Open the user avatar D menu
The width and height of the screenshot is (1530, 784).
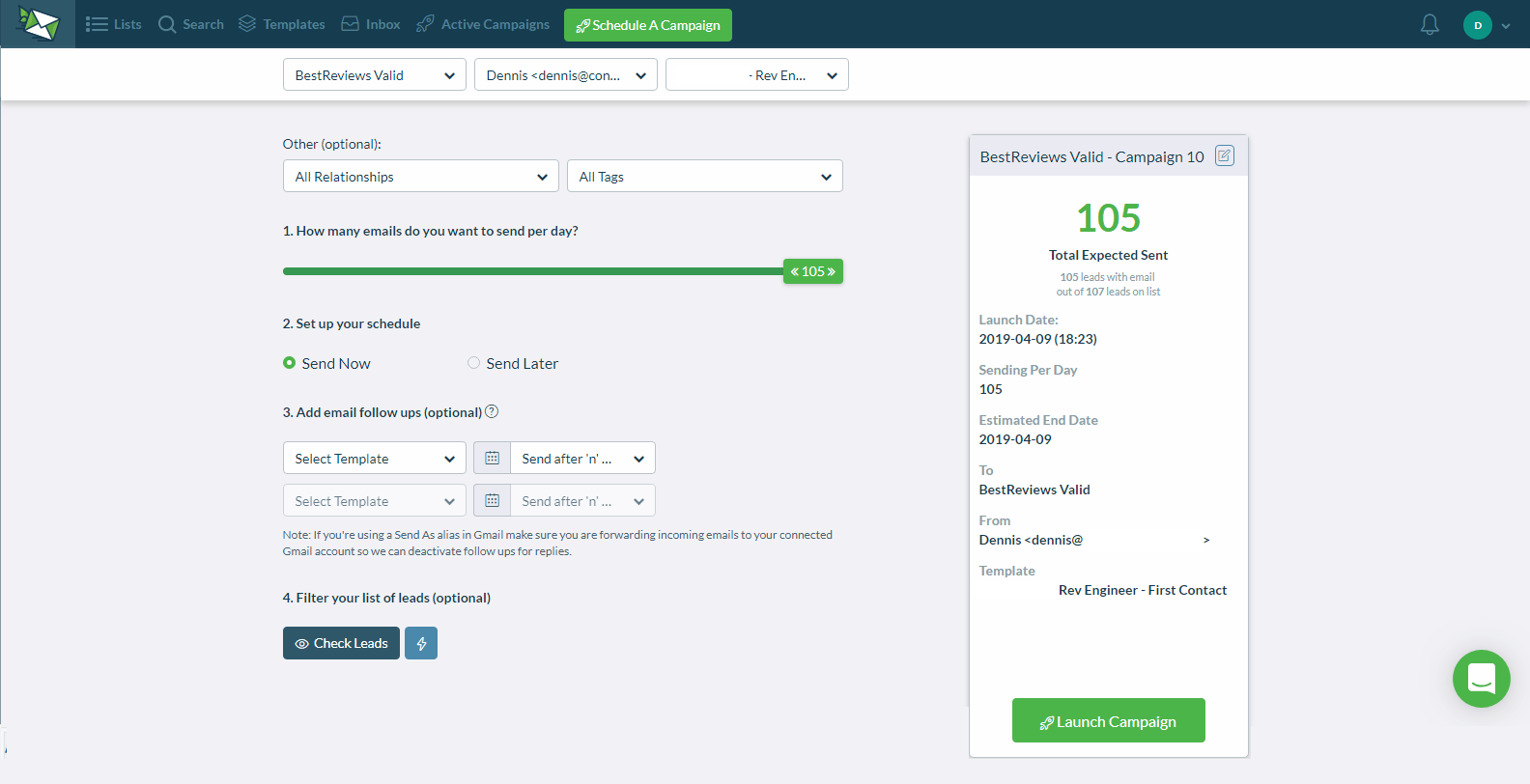pos(1478,25)
